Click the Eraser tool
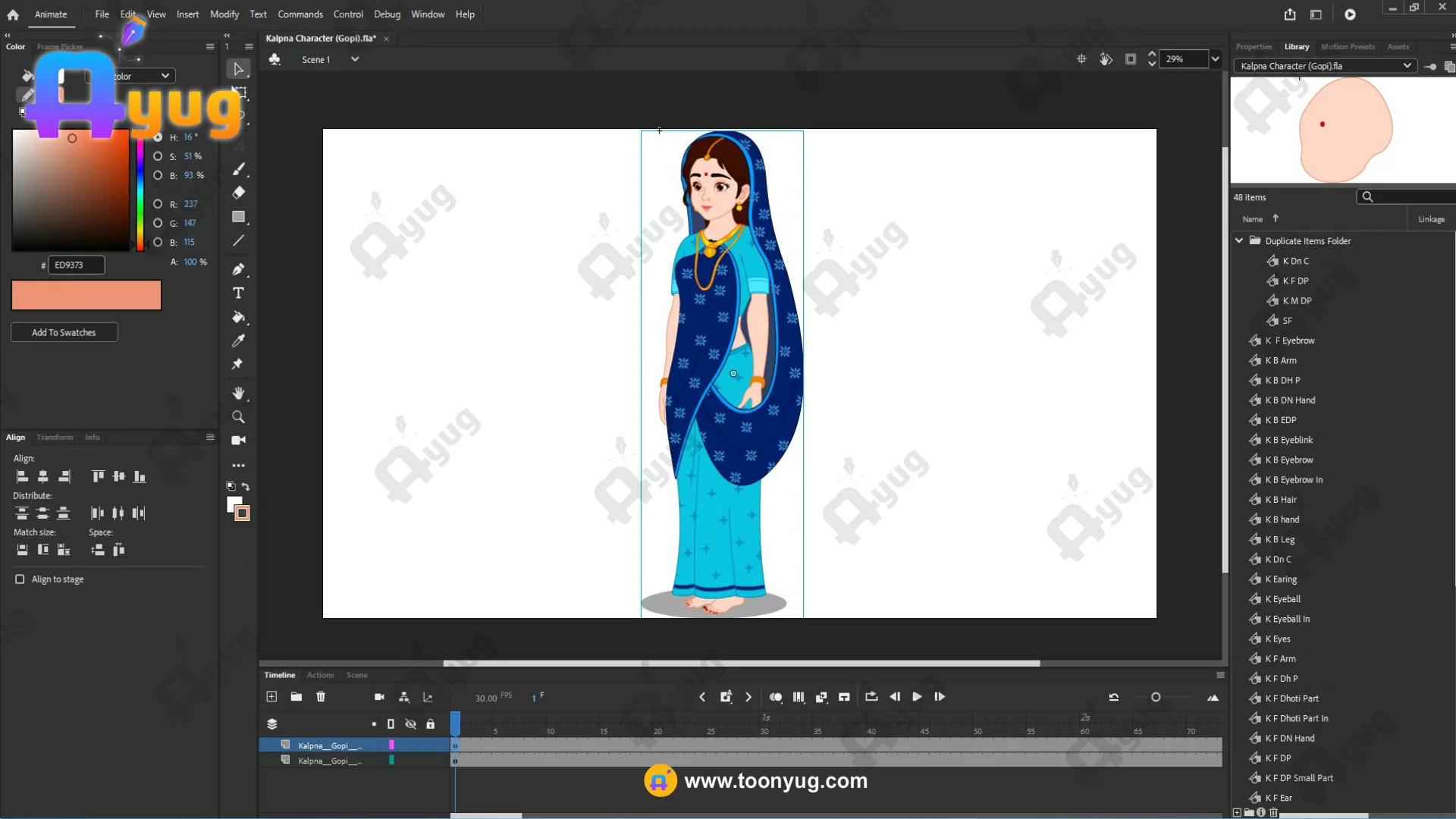This screenshot has width=1456, height=819. pos(238,193)
